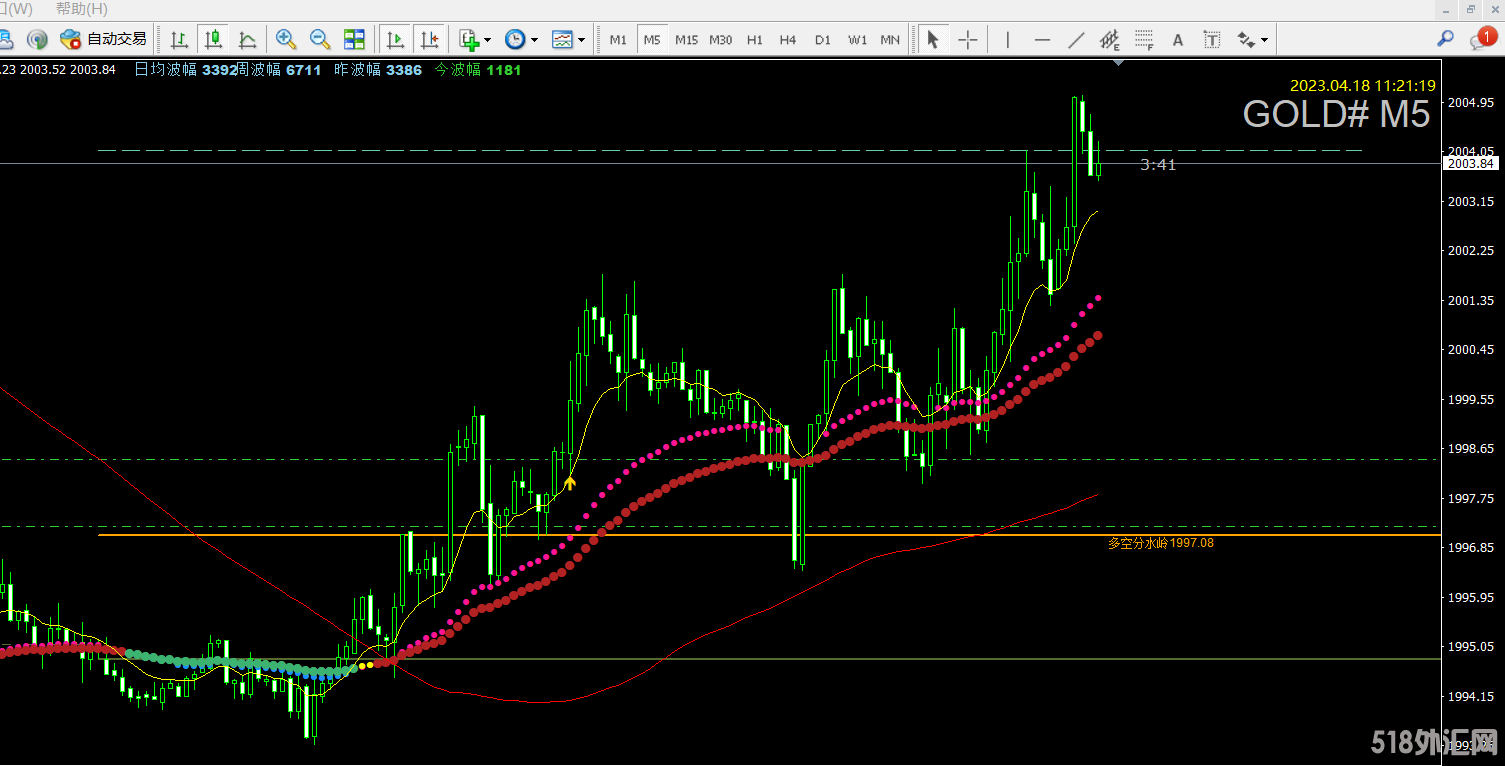Screen dimensions: 1505x766
Task: Zoom out of the chart
Action: click(320, 40)
